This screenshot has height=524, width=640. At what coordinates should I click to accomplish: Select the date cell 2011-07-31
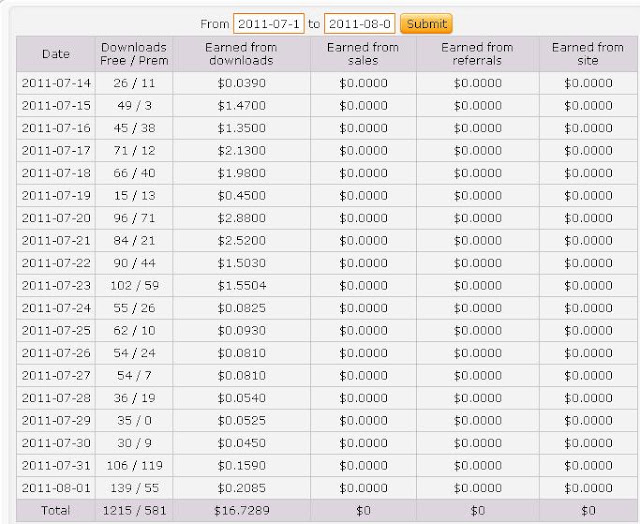click(56, 465)
